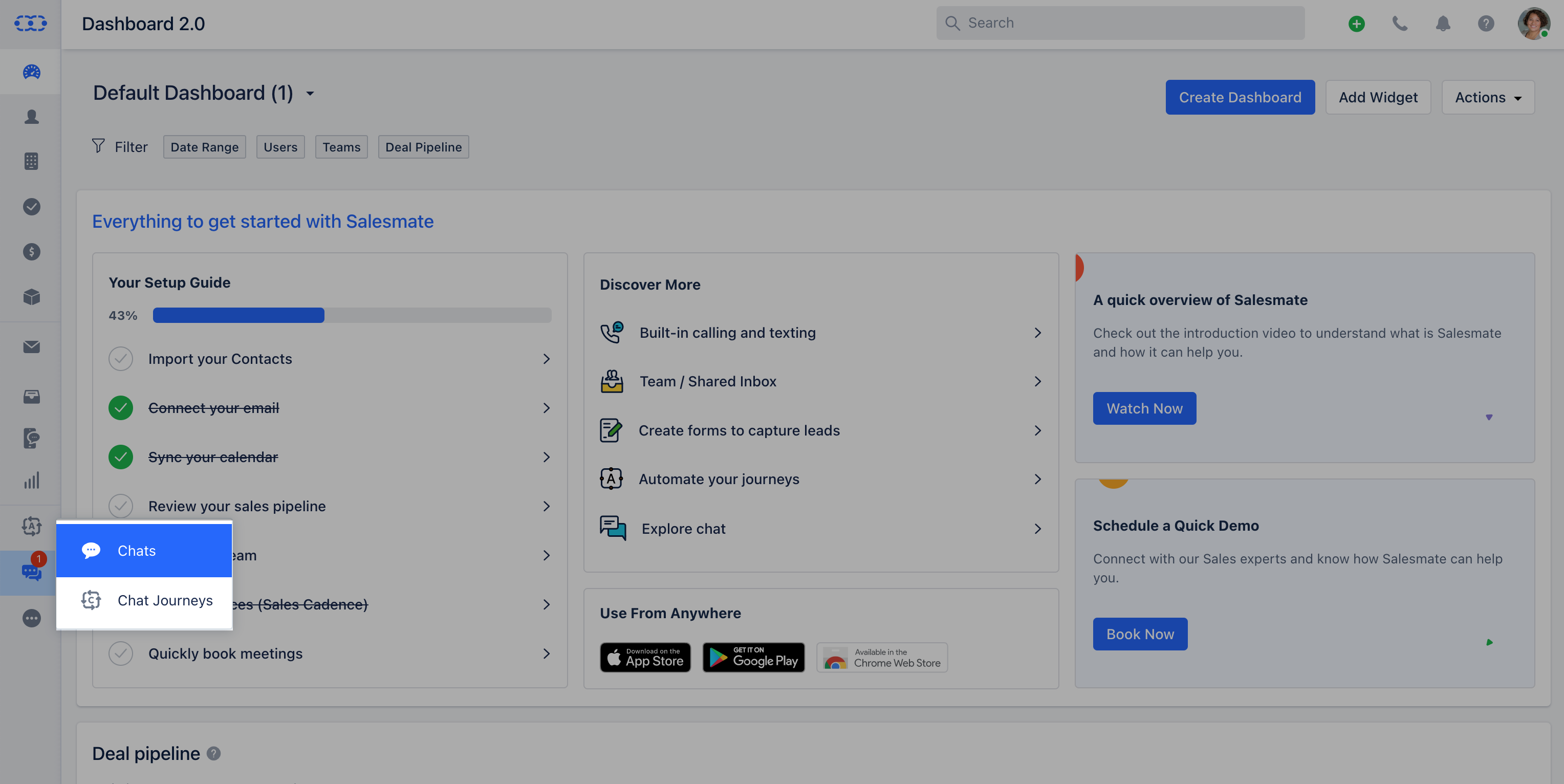The height and width of the screenshot is (784, 1564).
Task: Open Teams filter
Action: coord(341,147)
